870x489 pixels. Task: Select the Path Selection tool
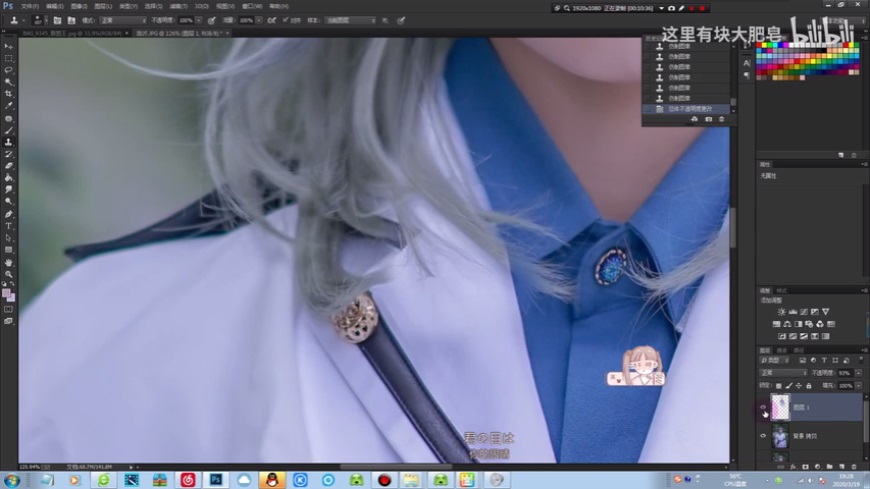pos(8,238)
